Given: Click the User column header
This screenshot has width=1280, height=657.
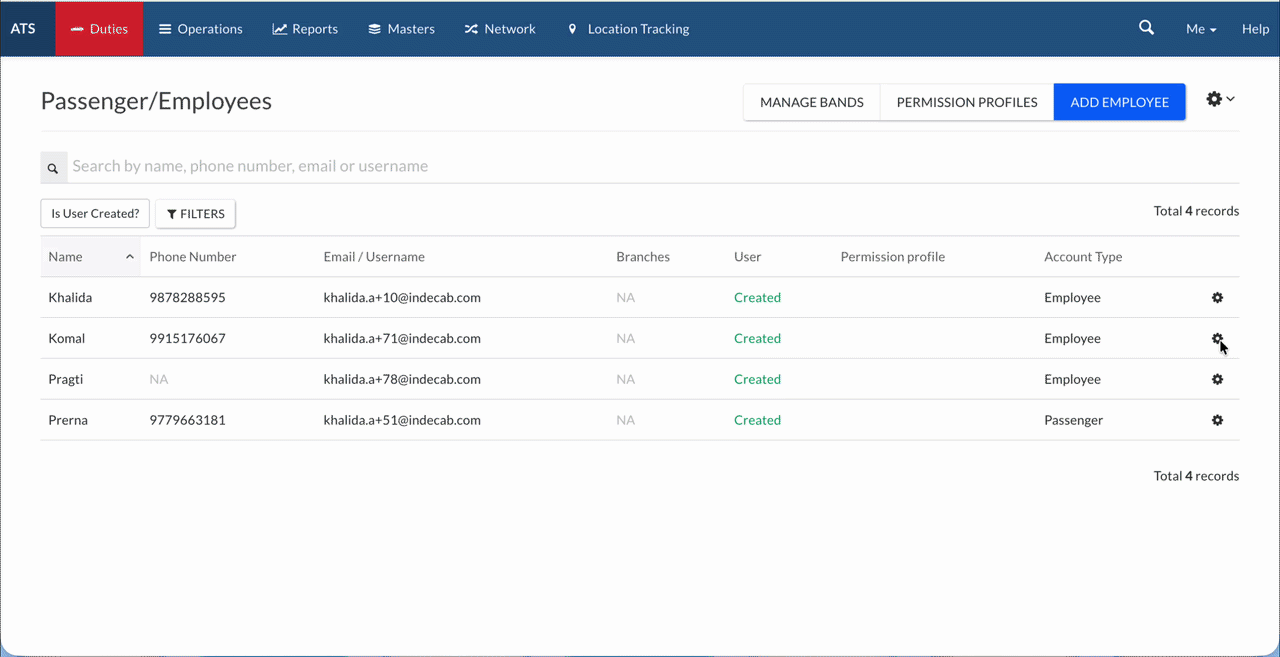Looking at the screenshot, I should point(747,257).
